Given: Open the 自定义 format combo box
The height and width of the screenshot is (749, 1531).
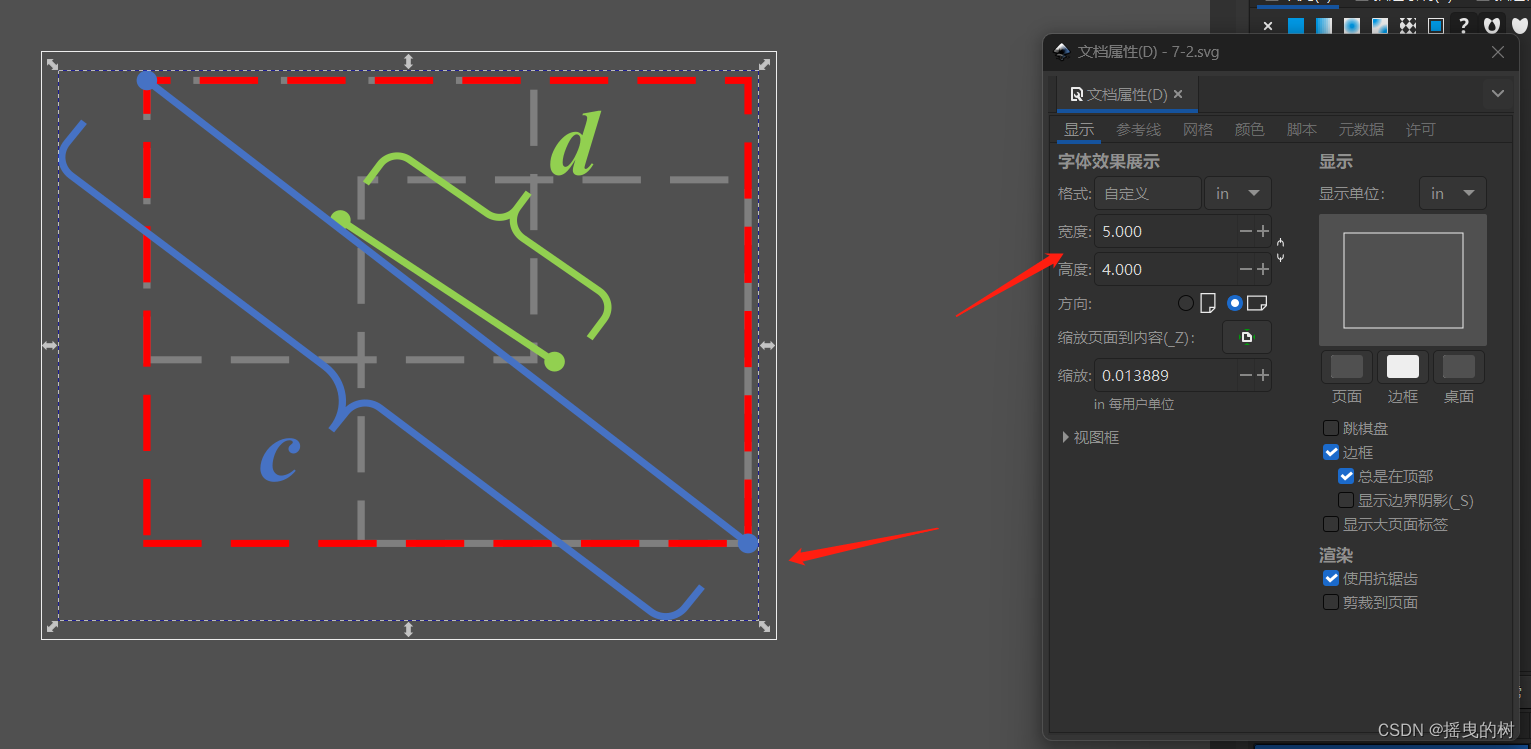Looking at the screenshot, I should (1148, 193).
